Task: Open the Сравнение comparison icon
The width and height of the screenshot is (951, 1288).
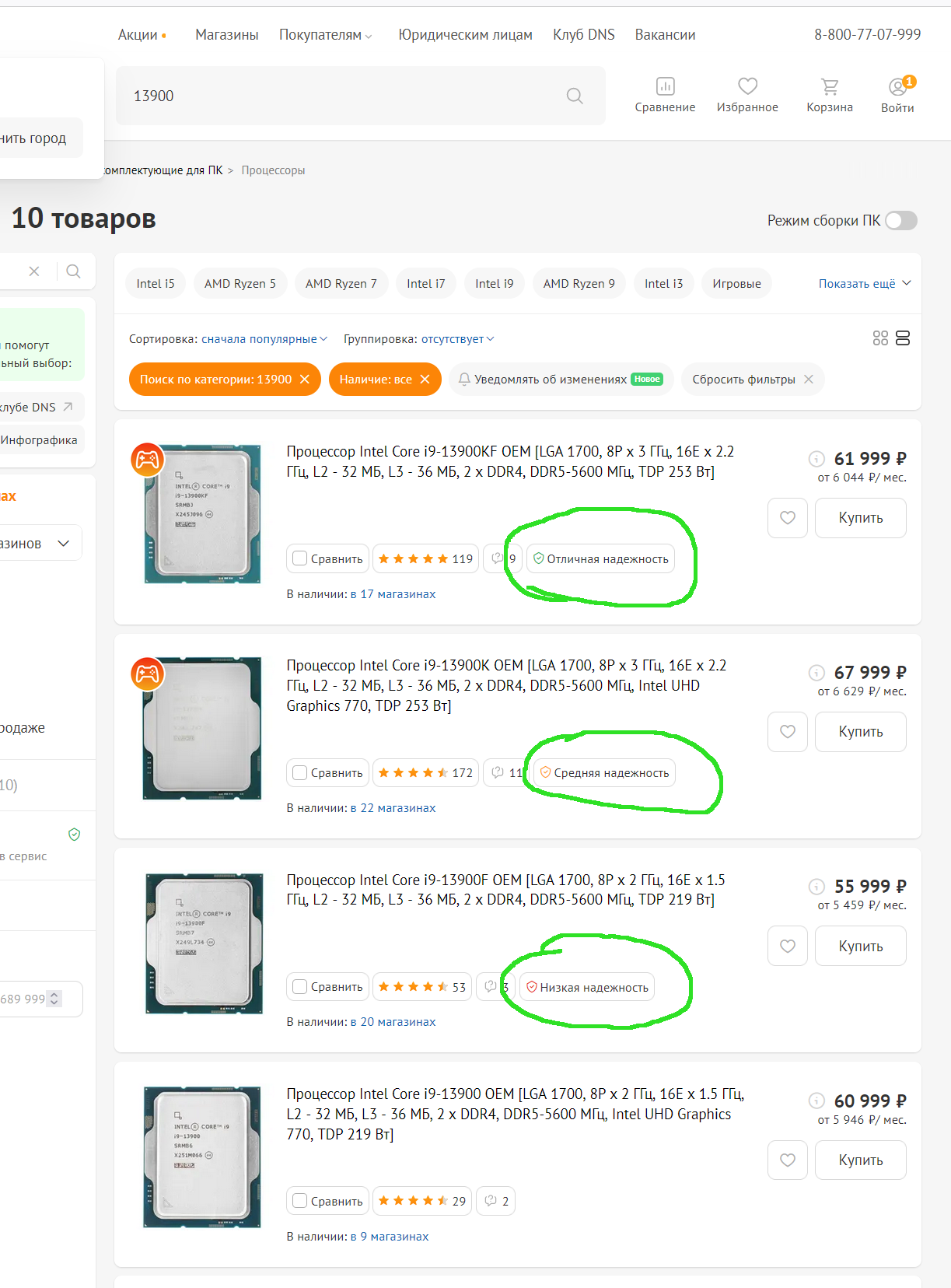Action: [x=665, y=95]
